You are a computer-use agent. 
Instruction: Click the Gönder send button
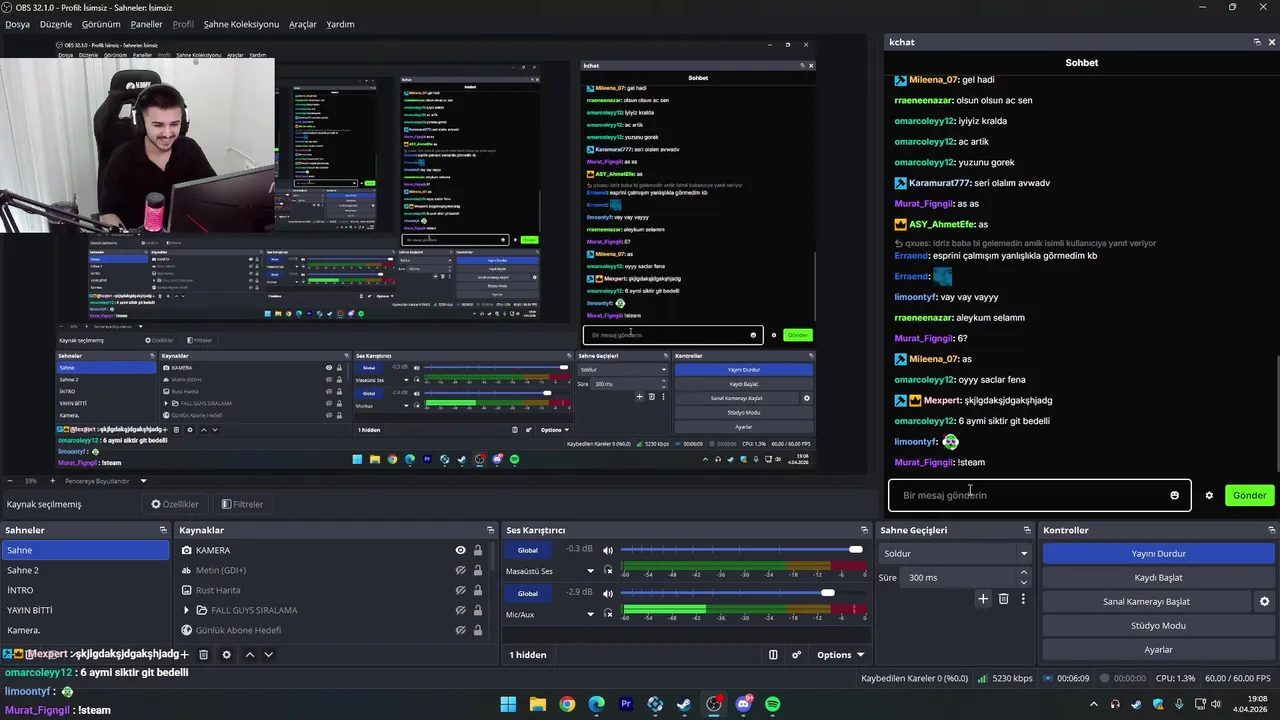point(1249,495)
